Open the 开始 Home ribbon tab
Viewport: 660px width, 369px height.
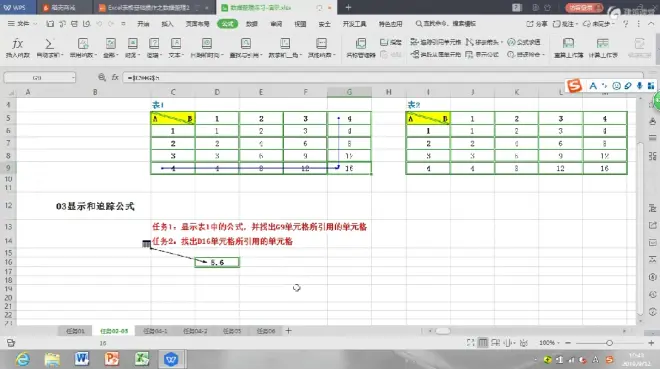point(143,24)
